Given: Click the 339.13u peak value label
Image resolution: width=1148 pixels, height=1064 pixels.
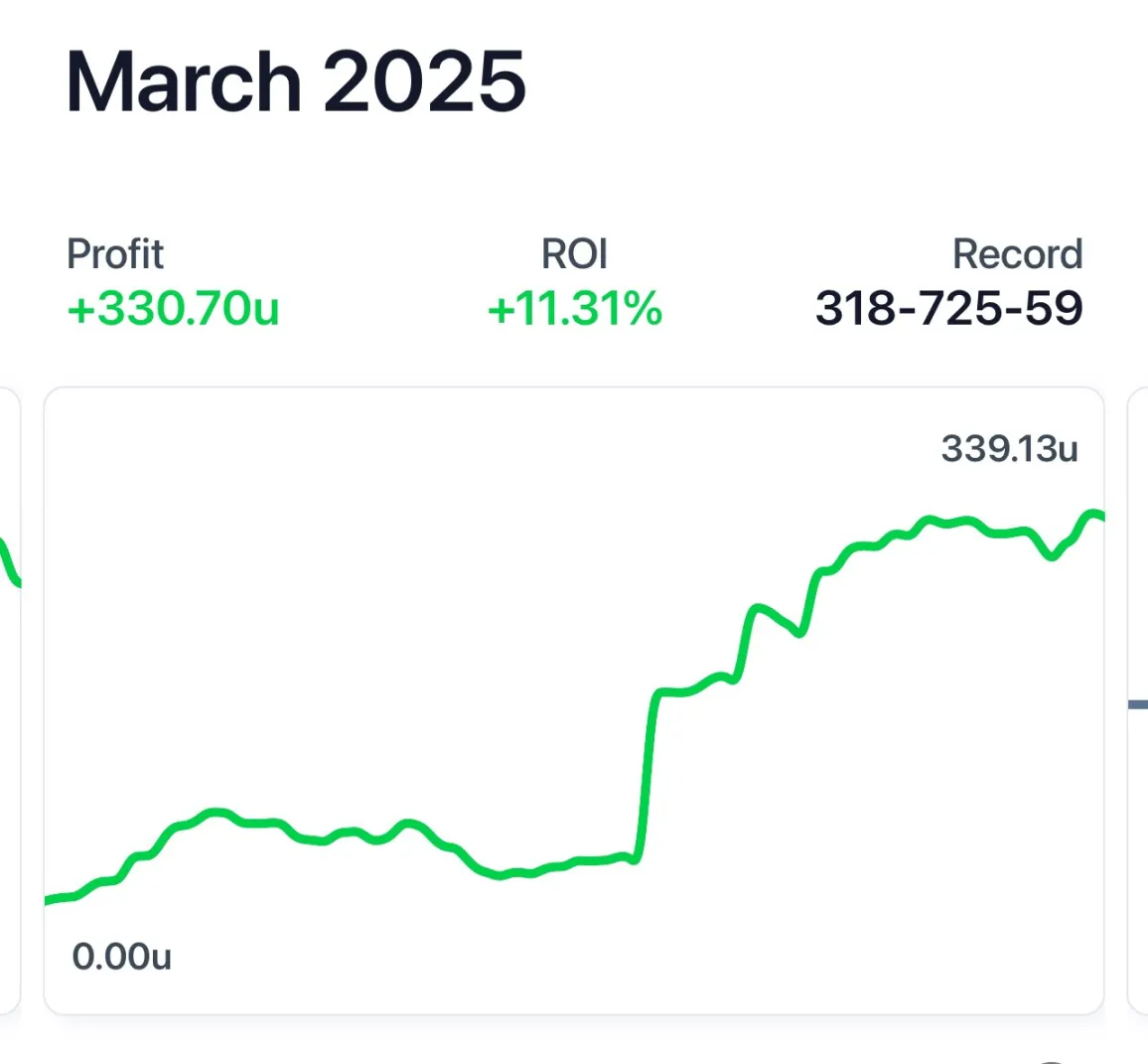Looking at the screenshot, I should [x=1009, y=449].
